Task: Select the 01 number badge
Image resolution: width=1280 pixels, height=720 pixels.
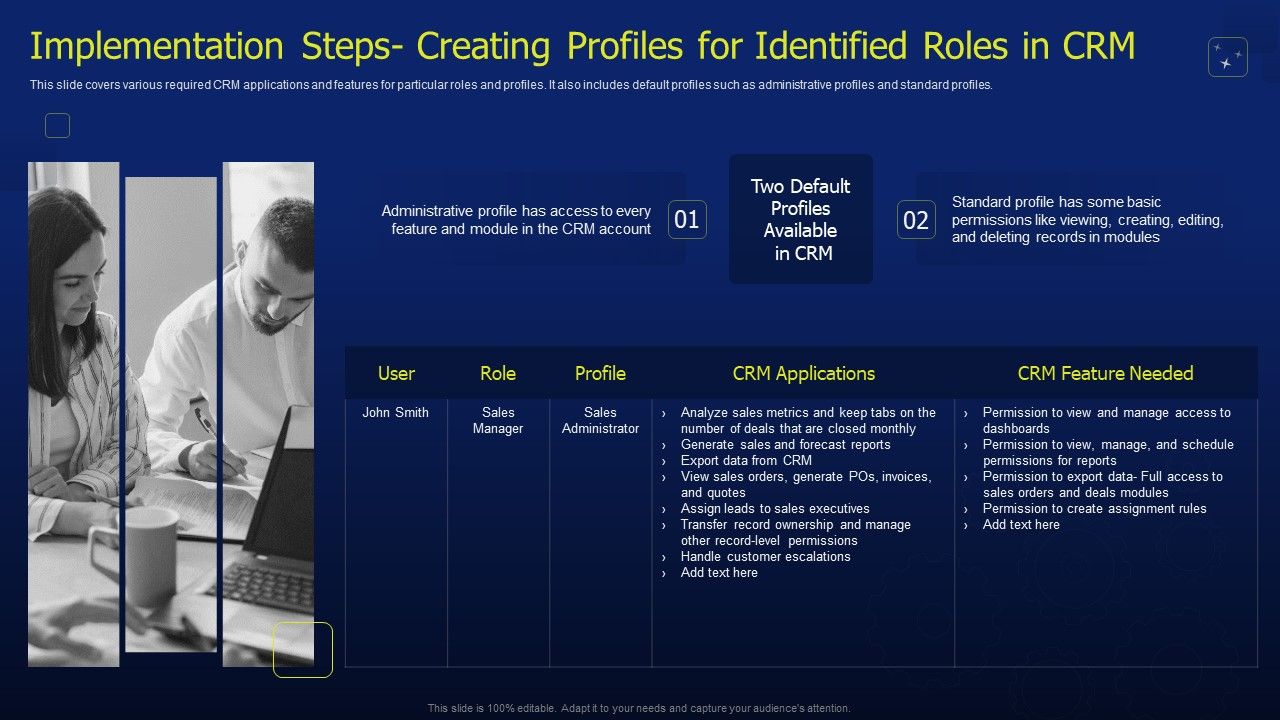Action: coord(687,219)
